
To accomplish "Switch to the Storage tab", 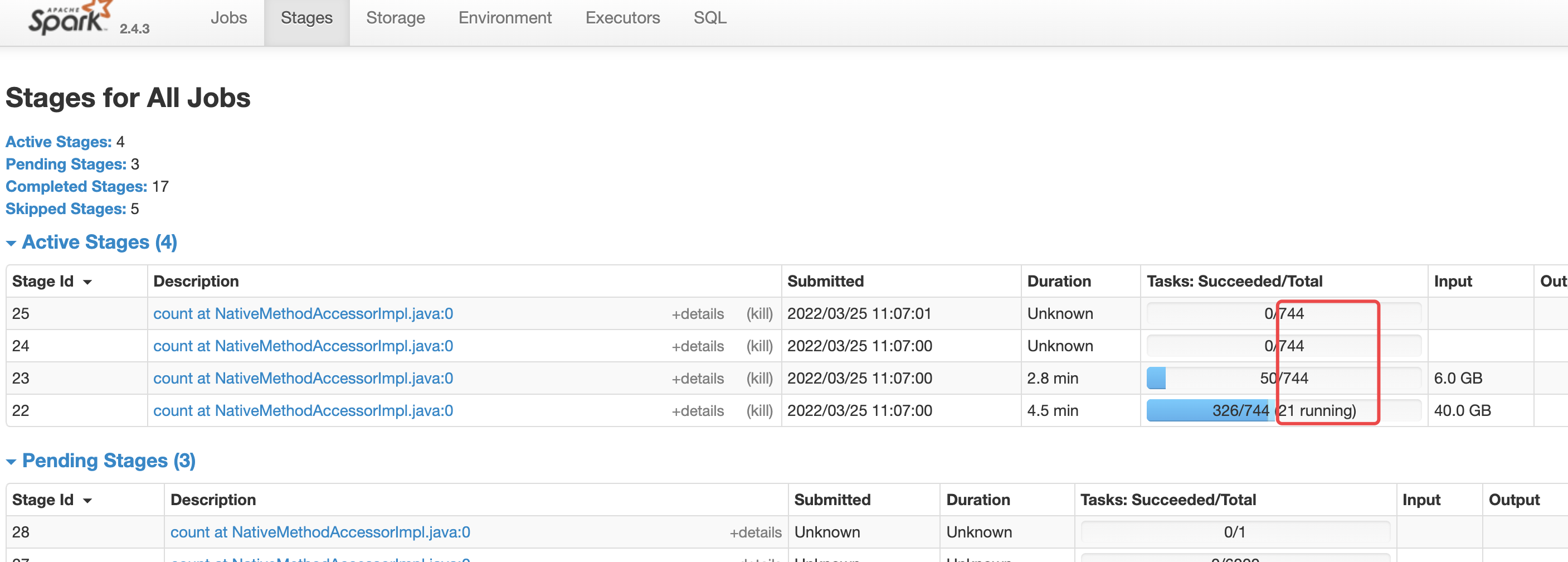I will 395,18.
